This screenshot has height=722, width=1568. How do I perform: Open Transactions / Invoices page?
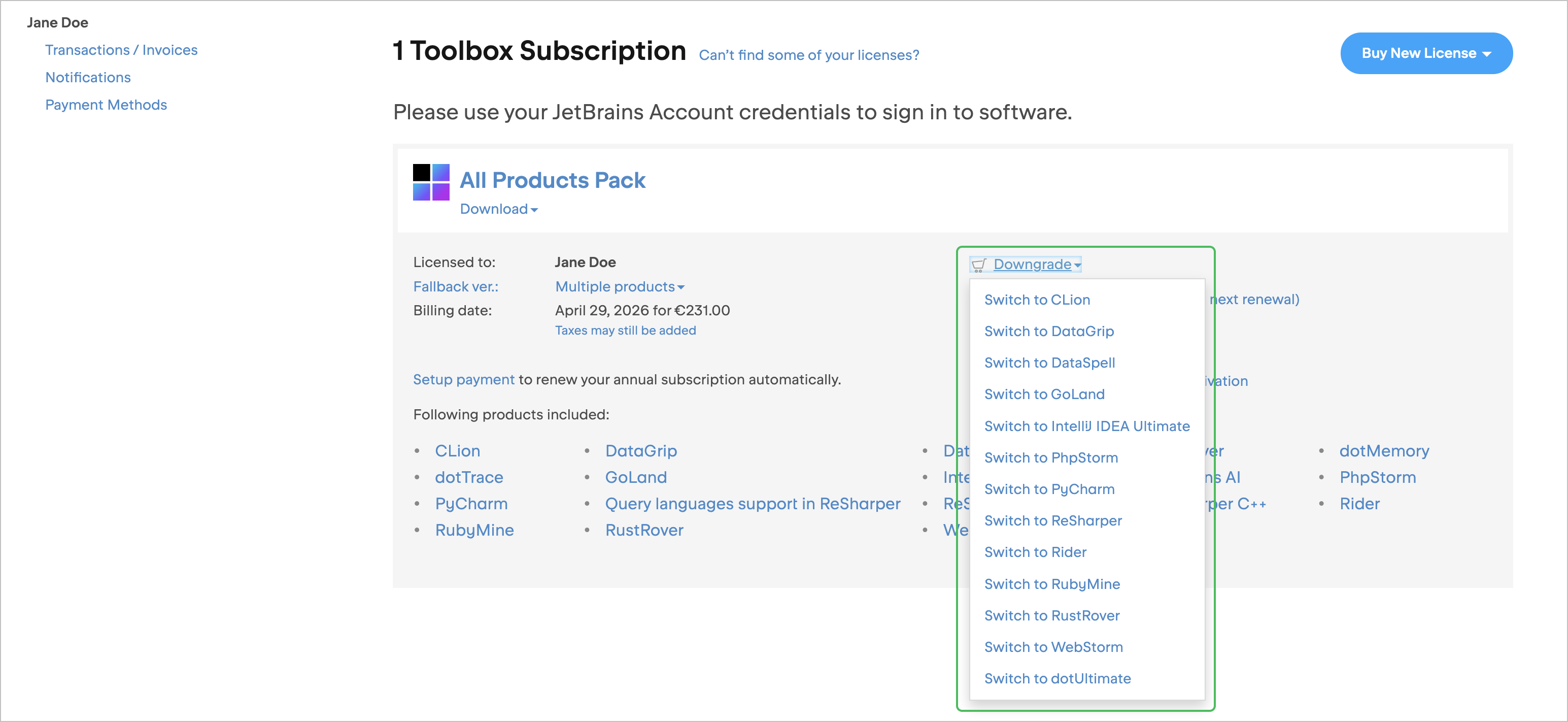pyautogui.click(x=121, y=50)
